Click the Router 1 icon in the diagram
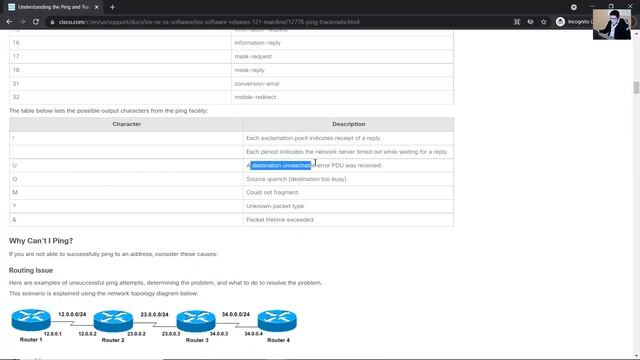640x360 pixels. (x=31, y=320)
